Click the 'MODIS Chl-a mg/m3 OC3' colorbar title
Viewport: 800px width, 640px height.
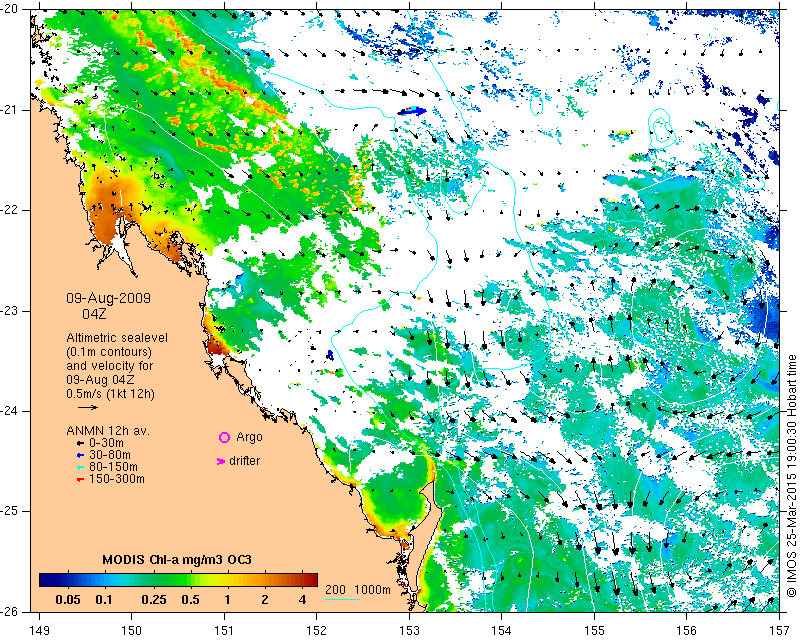177,560
